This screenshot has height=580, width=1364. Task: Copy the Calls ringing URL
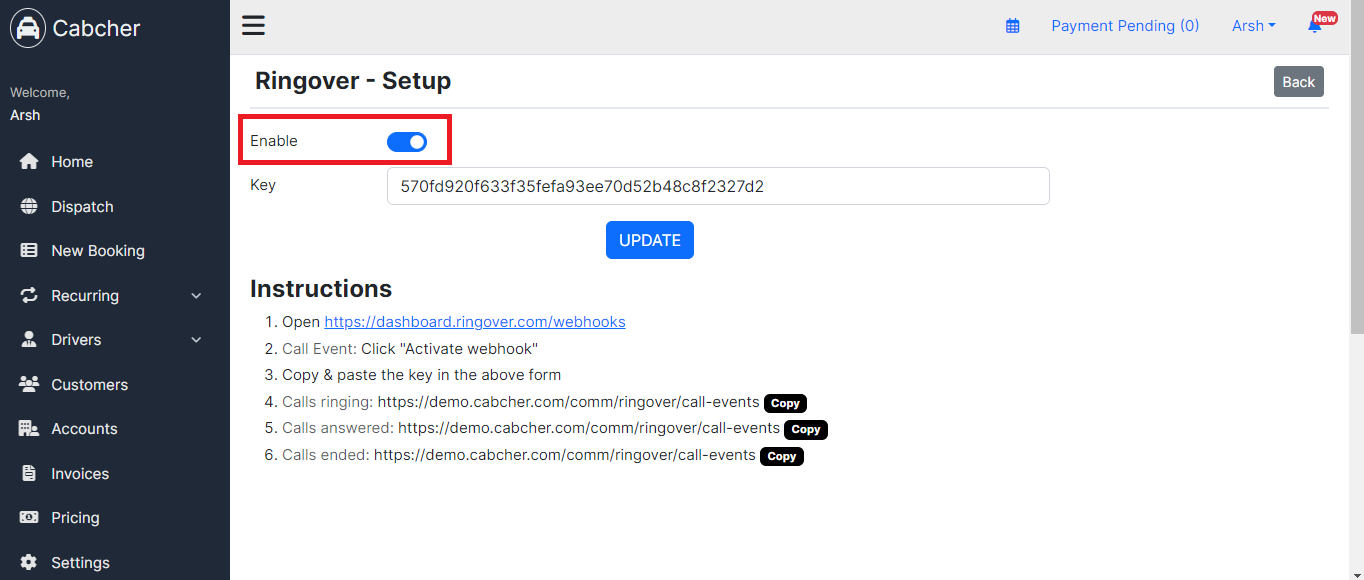click(785, 404)
